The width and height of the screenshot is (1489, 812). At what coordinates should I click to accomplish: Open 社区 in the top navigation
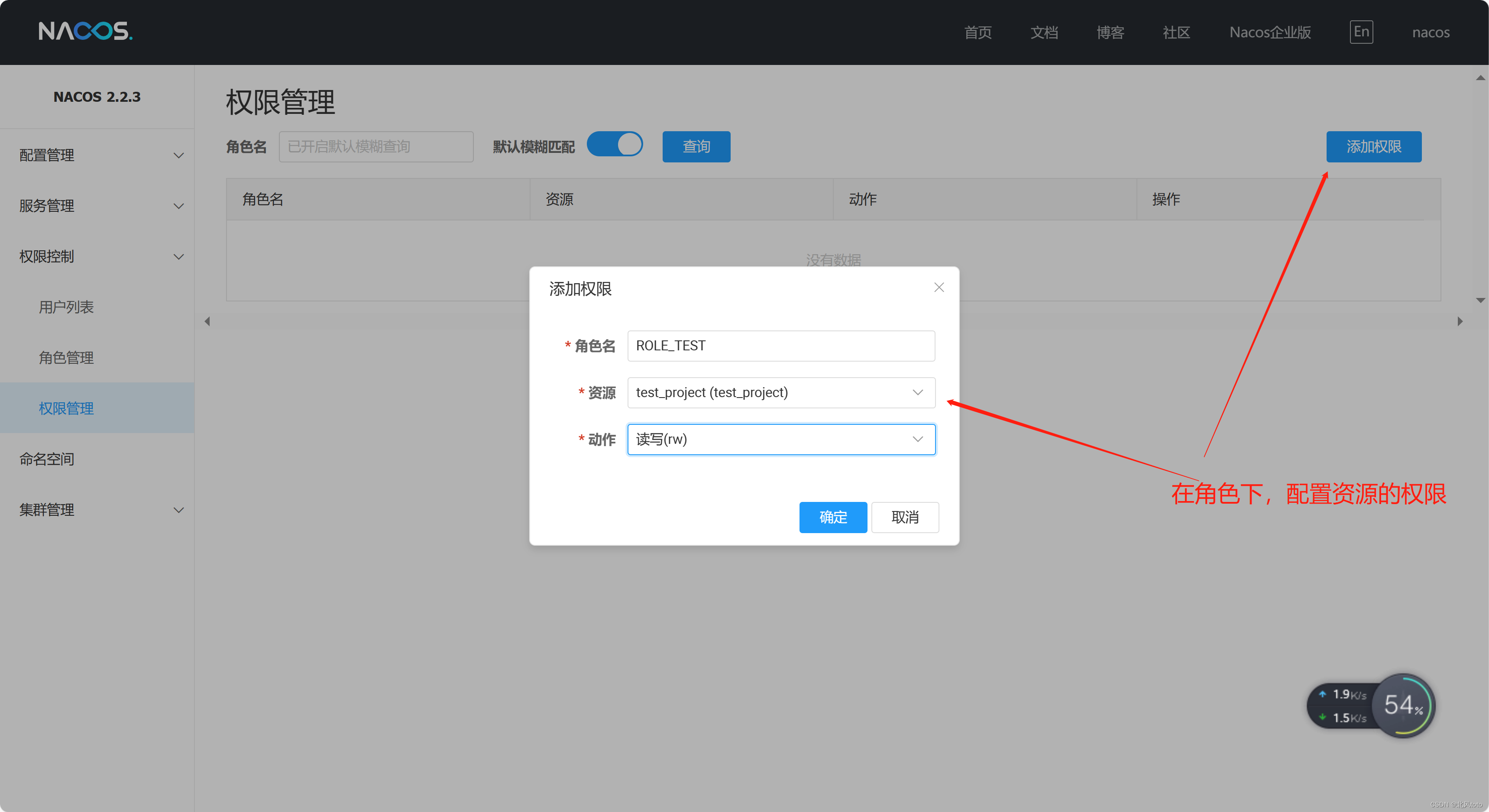point(1176,32)
